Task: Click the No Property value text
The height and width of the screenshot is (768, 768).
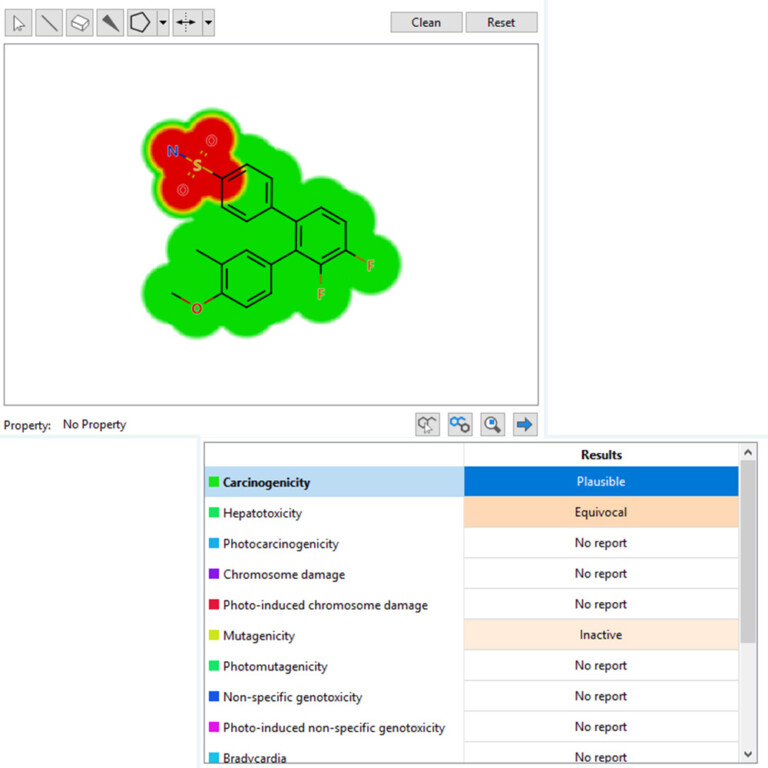Action: 95,425
